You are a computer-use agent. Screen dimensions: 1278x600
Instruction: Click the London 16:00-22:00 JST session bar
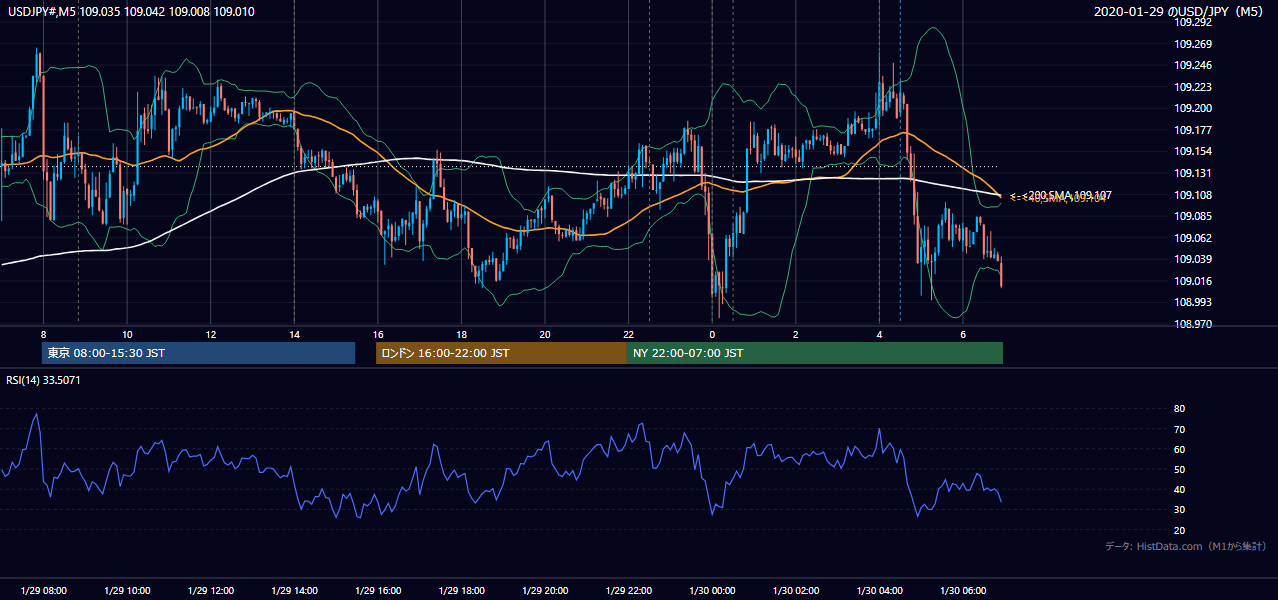click(x=501, y=353)
